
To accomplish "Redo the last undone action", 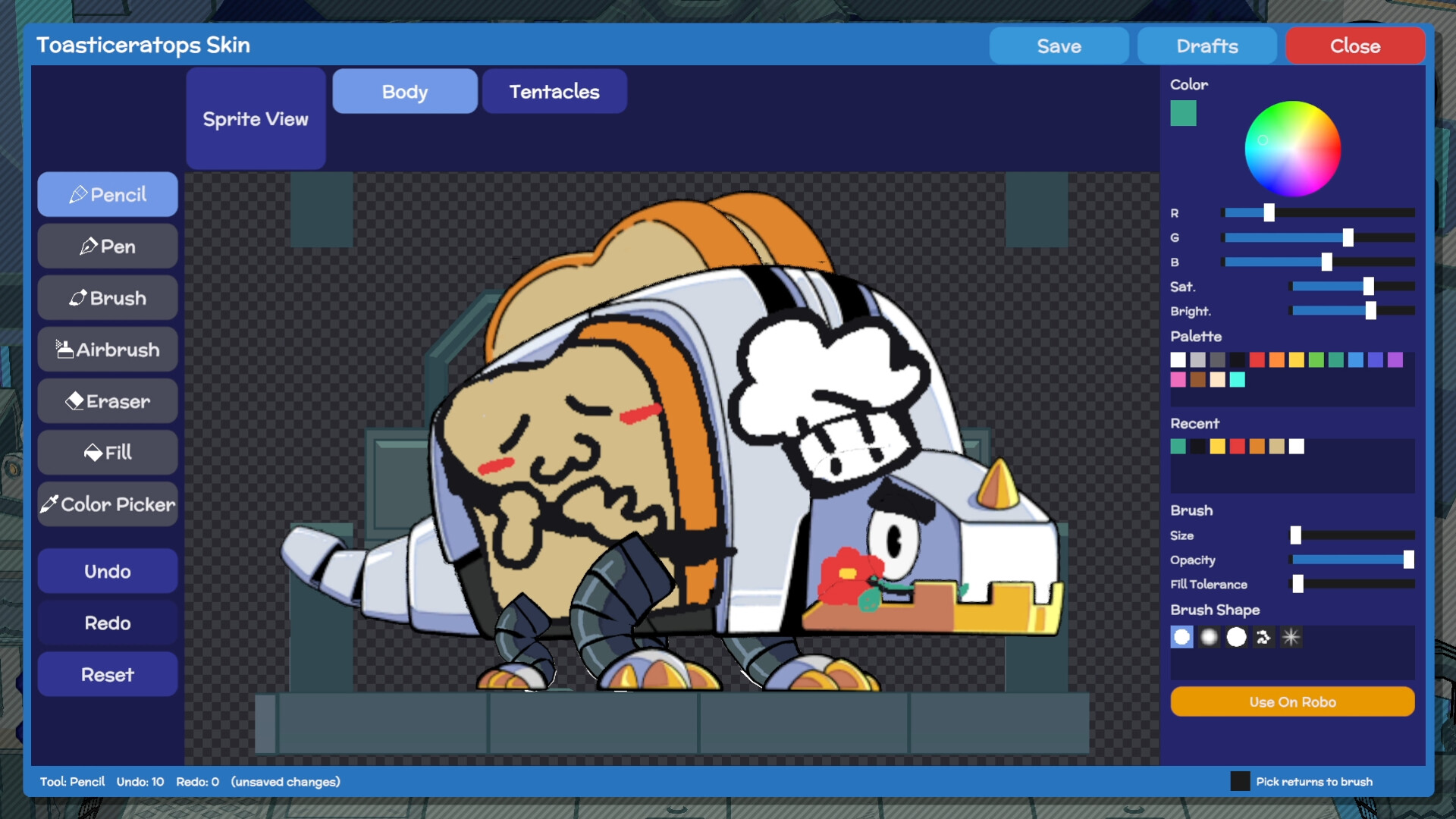I will [108, 623].
